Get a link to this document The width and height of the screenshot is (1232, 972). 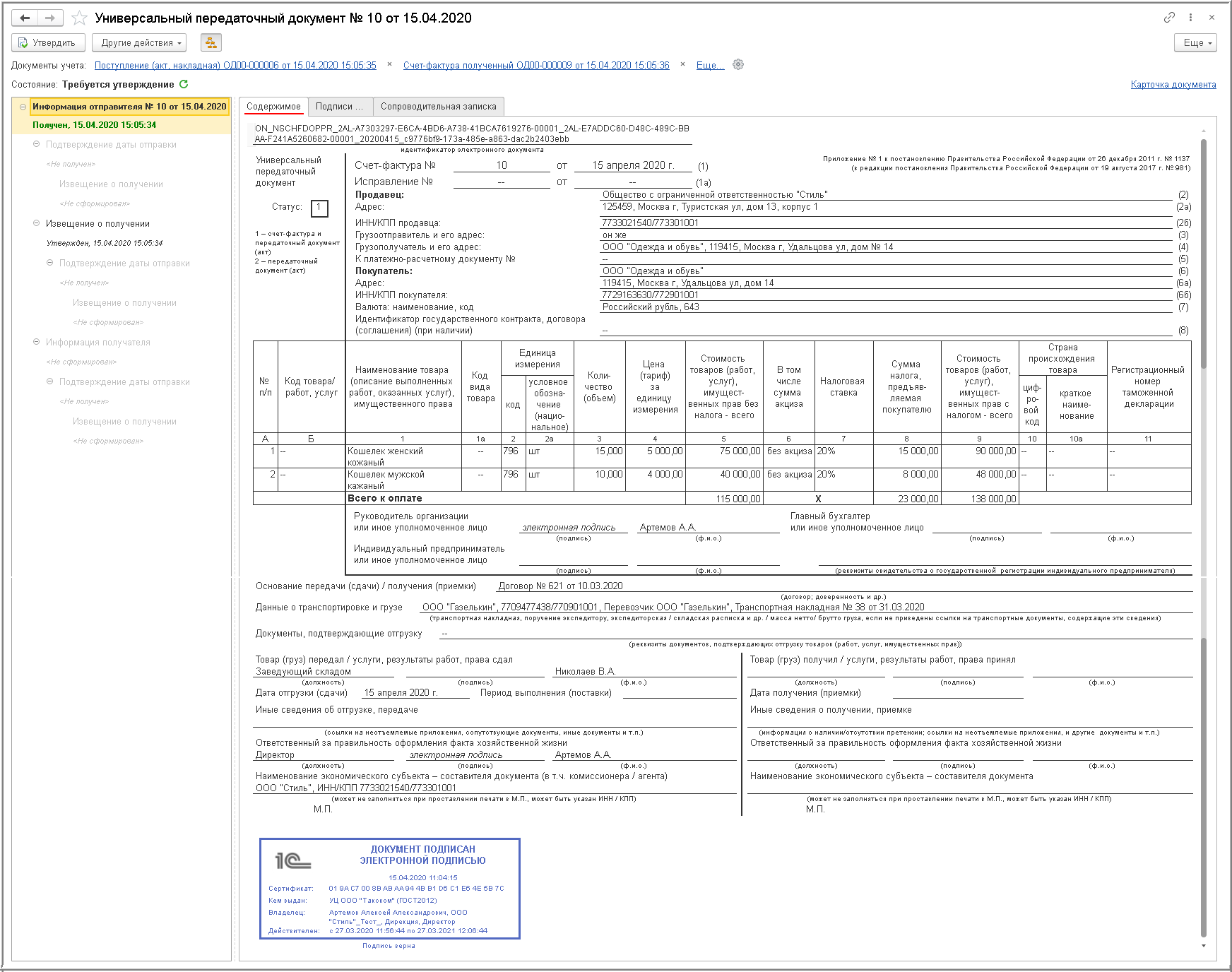pyautogui.click(x=1169, y=18)
